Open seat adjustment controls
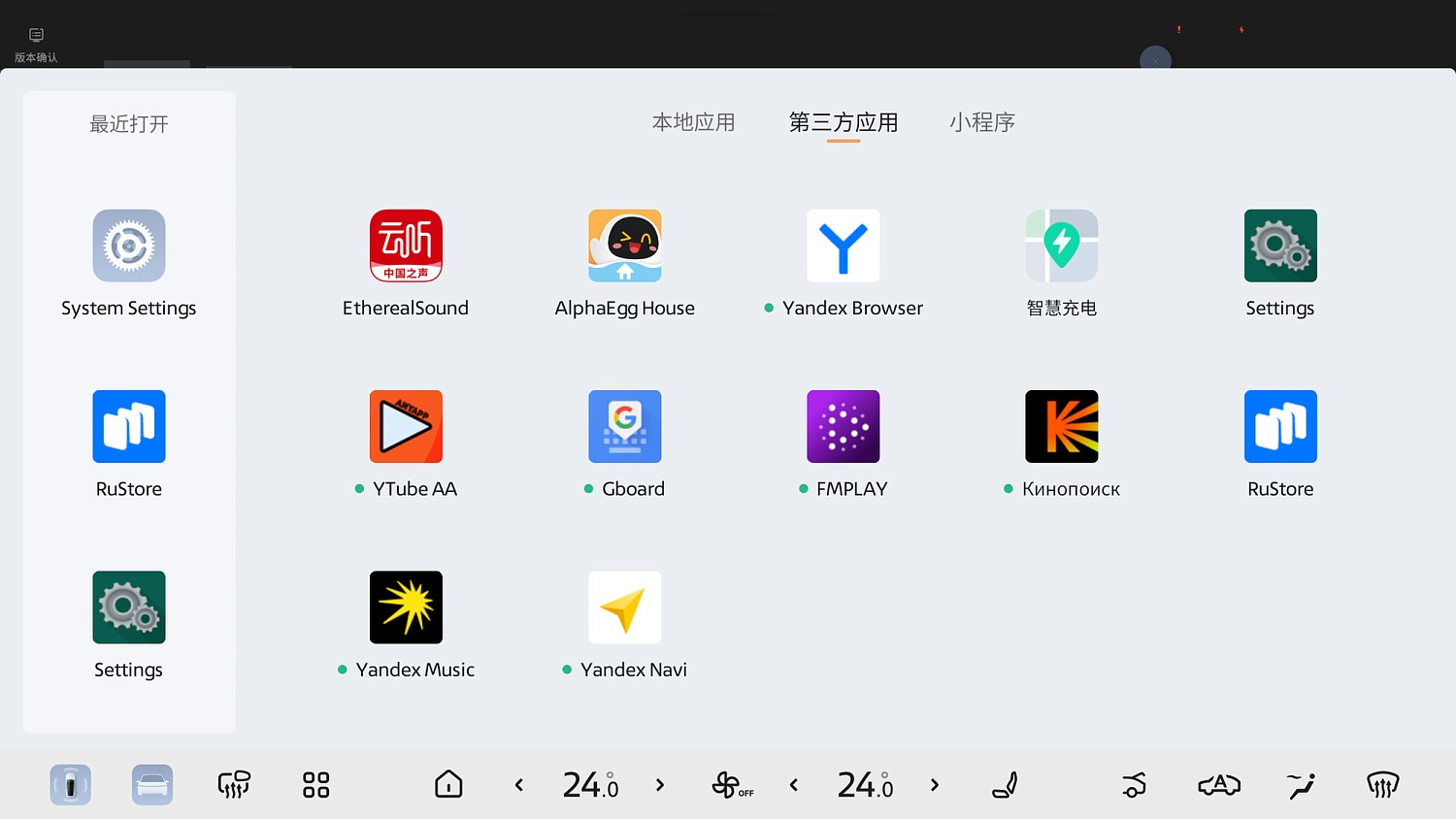 point(1006,784)
